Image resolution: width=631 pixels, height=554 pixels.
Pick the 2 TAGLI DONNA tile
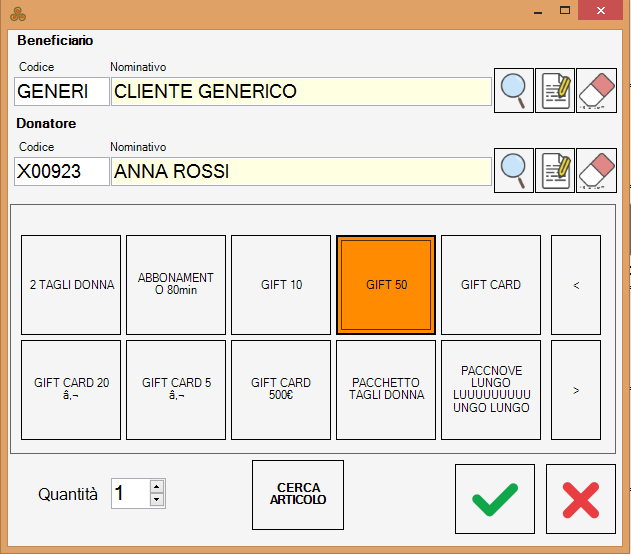[x=71, y=285]
